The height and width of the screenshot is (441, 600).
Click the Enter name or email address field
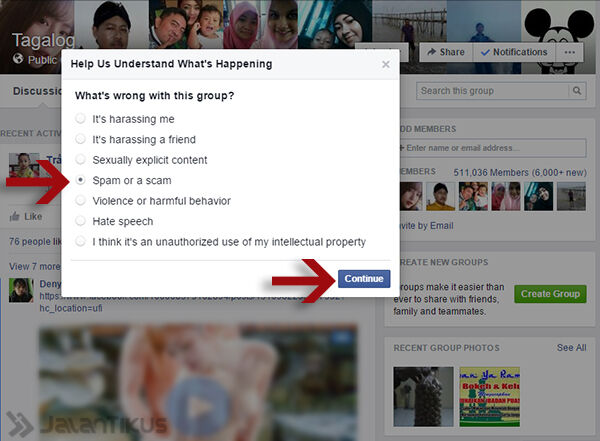coord(492,148)
